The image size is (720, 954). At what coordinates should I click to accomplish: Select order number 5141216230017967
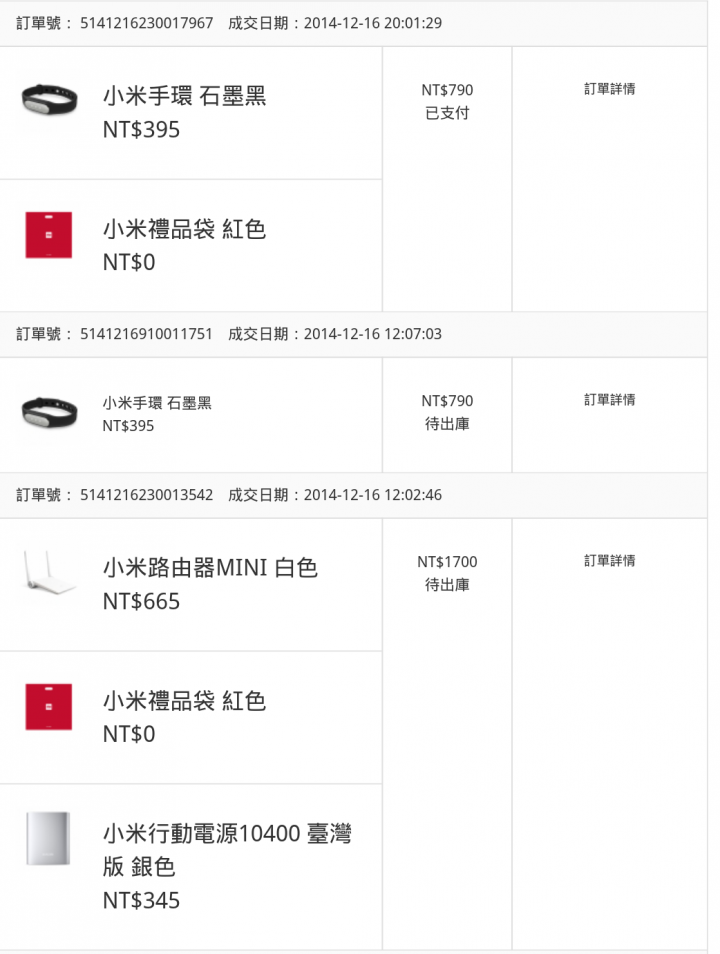tap(147, 23)
